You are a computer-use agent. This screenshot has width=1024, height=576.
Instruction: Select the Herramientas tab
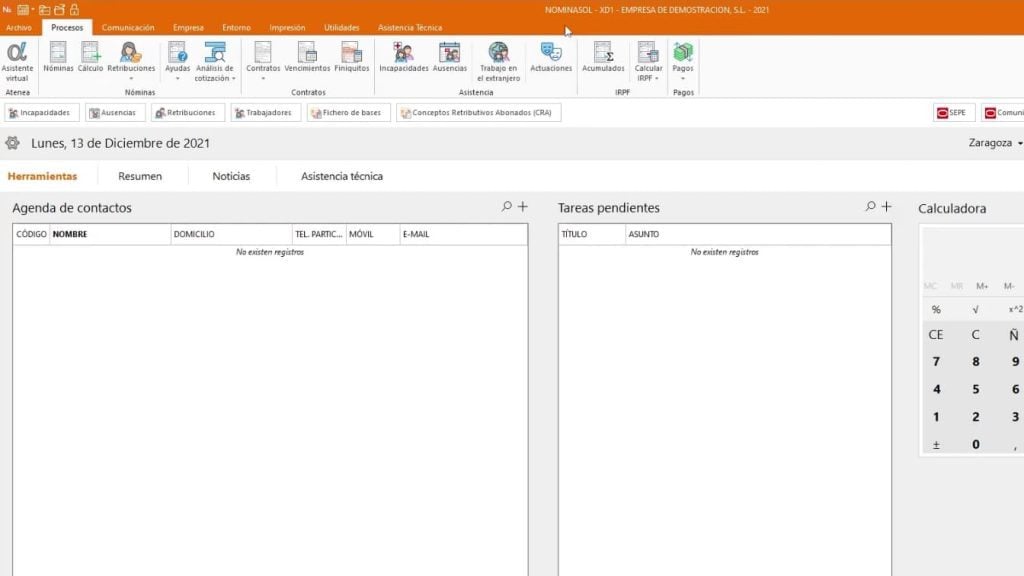click(42, 176)
